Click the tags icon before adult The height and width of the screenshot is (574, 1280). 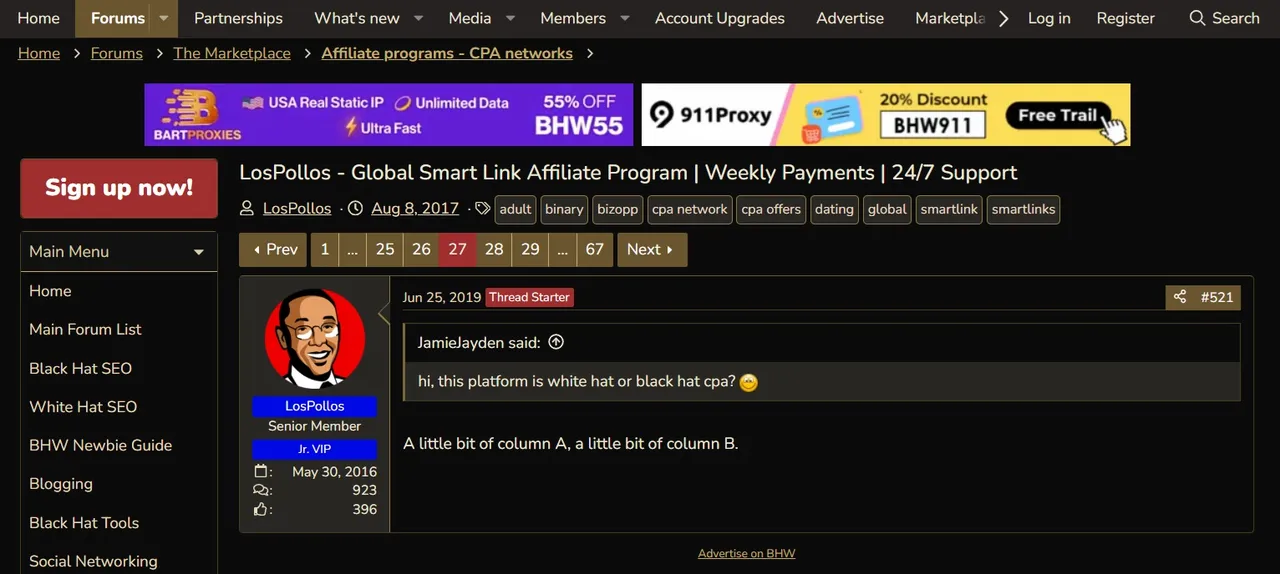pos(483,209)
